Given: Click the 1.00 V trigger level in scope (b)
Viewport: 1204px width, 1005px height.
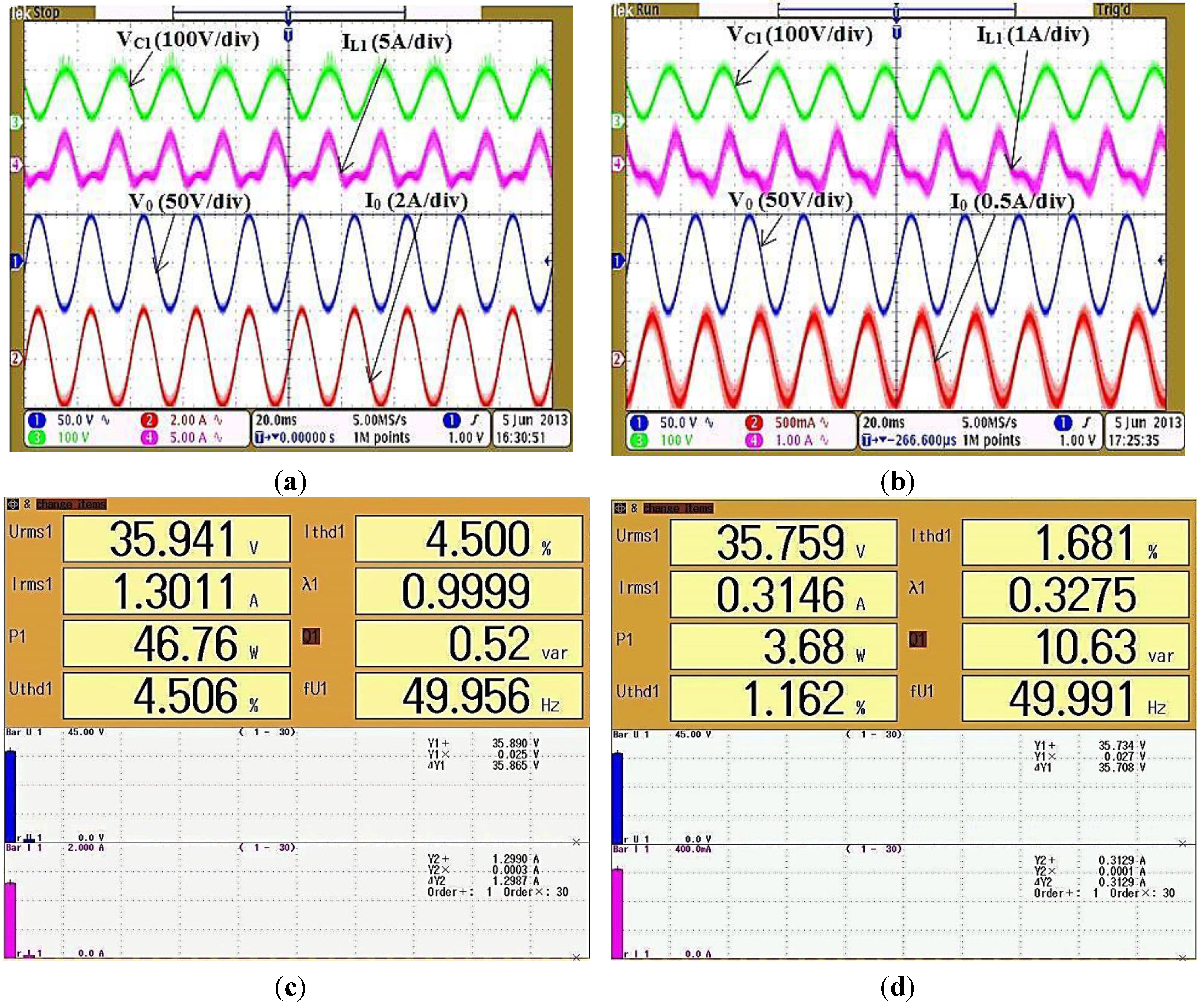Looking at the screenshot, I should pyautogui.click(x=1077, y=441).
